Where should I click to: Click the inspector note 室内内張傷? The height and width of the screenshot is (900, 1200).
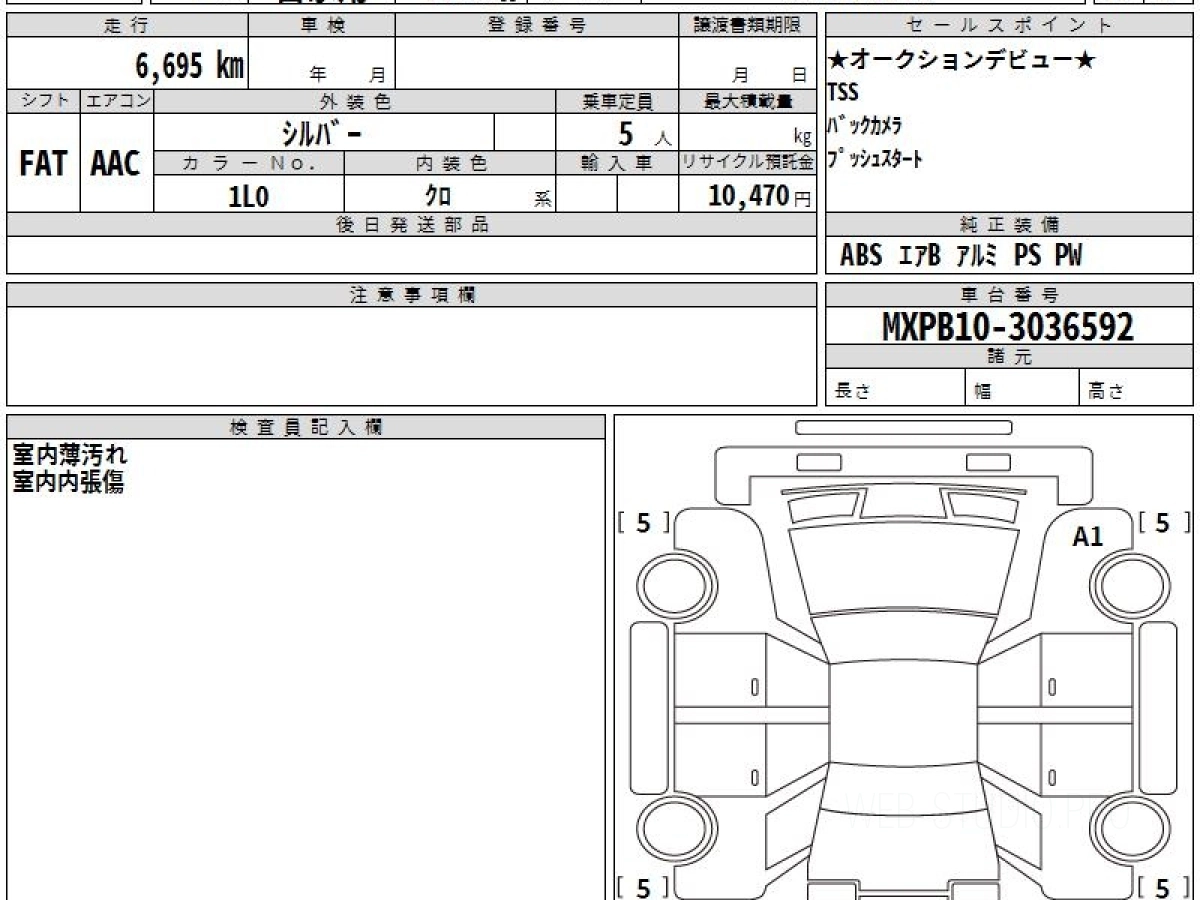pyautogui.click(x=70, y=482)
